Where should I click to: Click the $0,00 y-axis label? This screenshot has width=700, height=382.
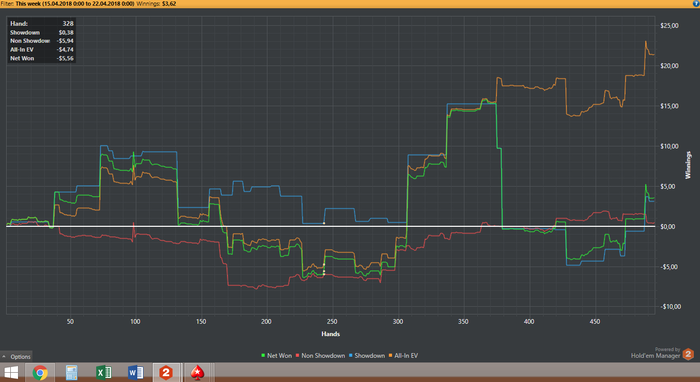click(x=668, y=227)
